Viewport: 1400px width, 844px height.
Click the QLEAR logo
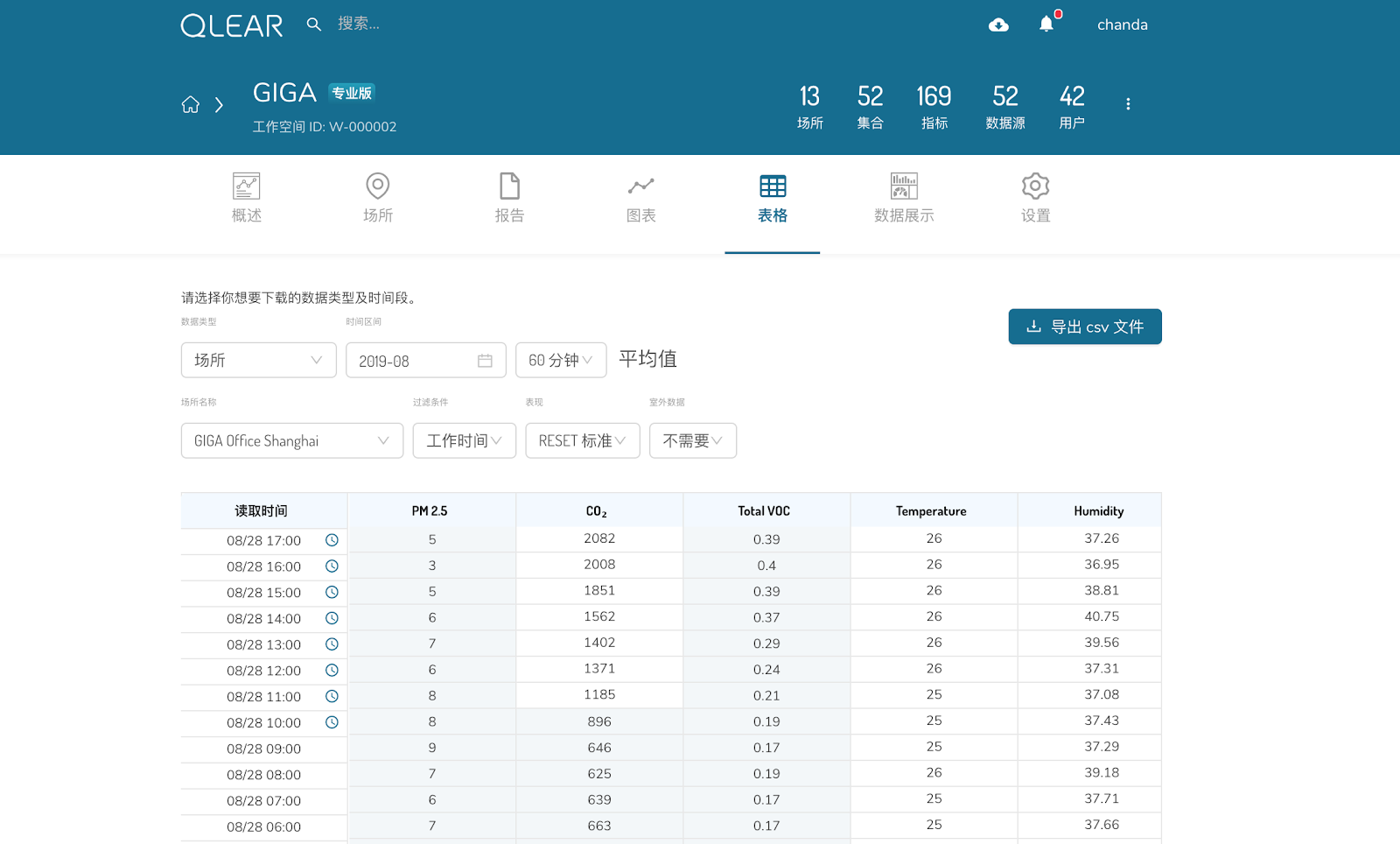[x=232, y=25]
